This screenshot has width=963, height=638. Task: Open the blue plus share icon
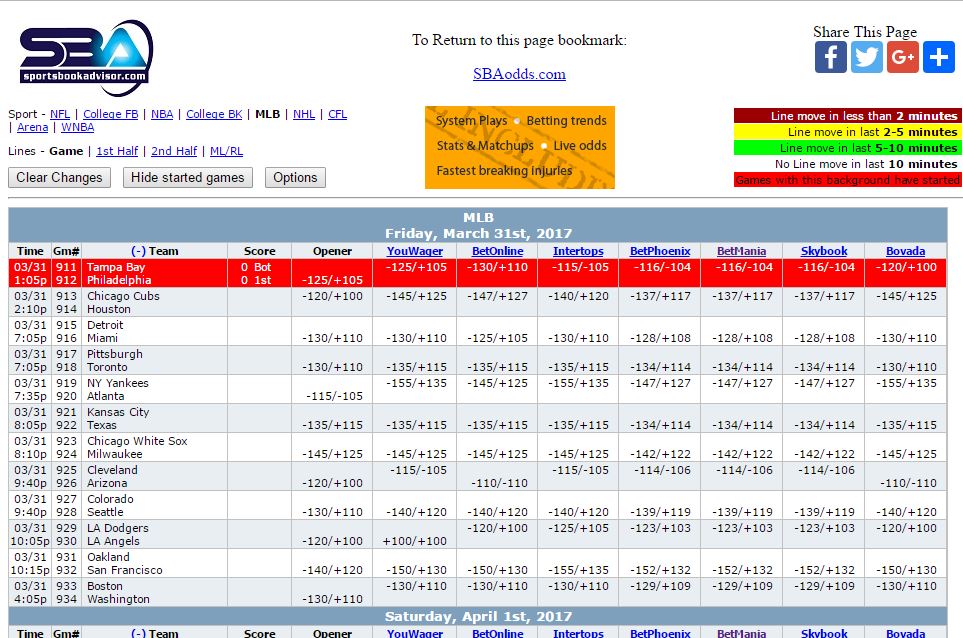(939, 57)
